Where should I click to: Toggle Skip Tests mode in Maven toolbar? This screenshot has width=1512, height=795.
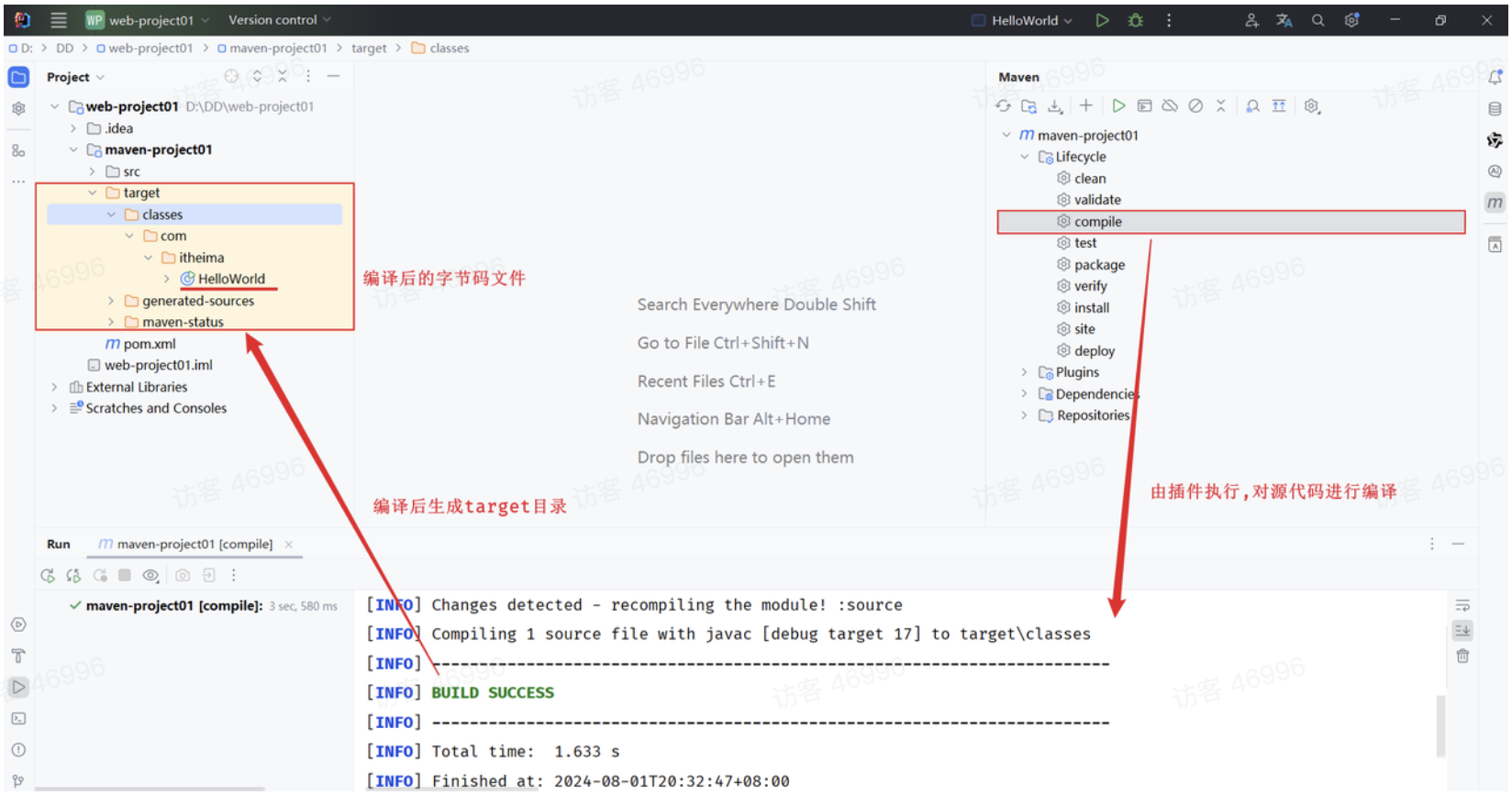coord(1195,106)
